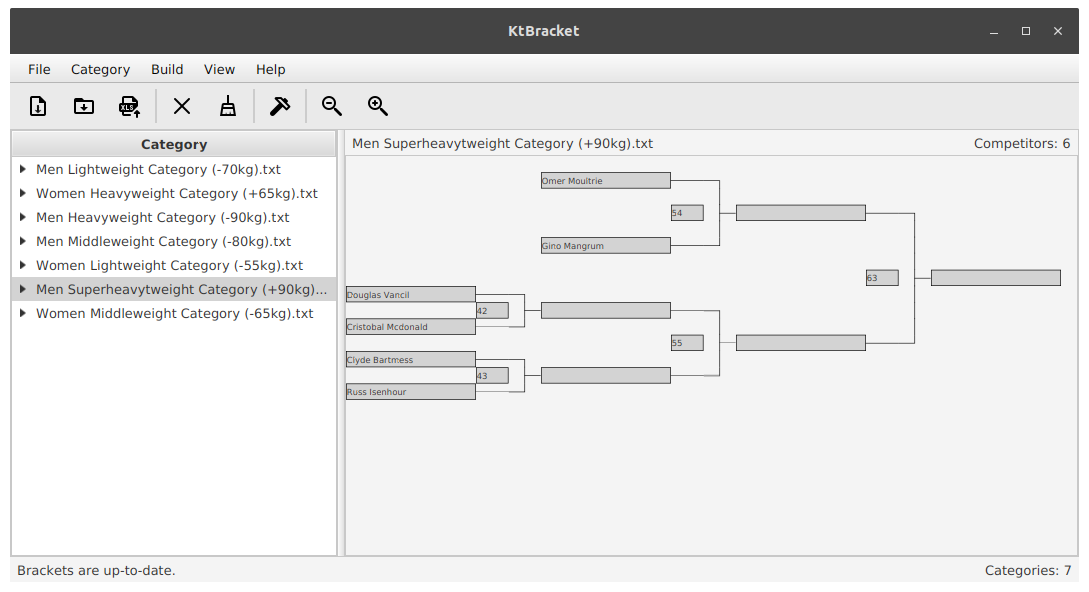Click the Russ Isenhour bracket box

(410, 391)
